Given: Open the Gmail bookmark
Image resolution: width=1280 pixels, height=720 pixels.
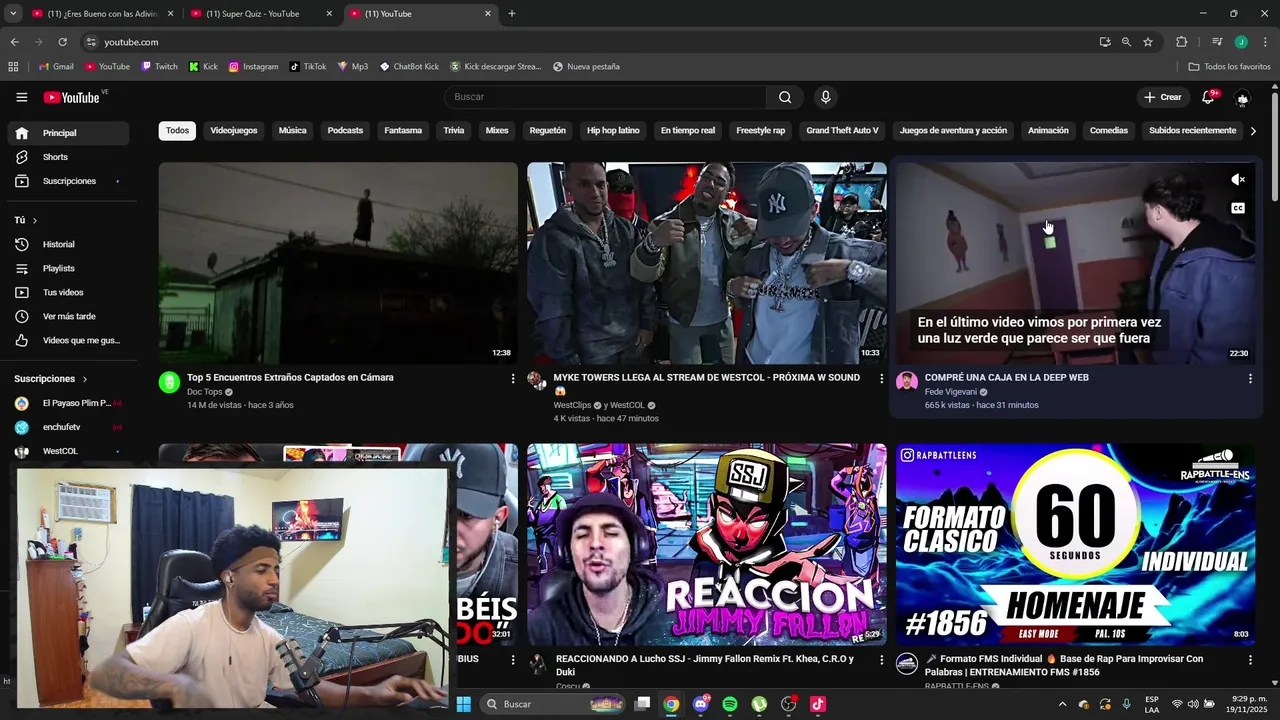Looking at the screenshot, I should [x=56, y=67].
